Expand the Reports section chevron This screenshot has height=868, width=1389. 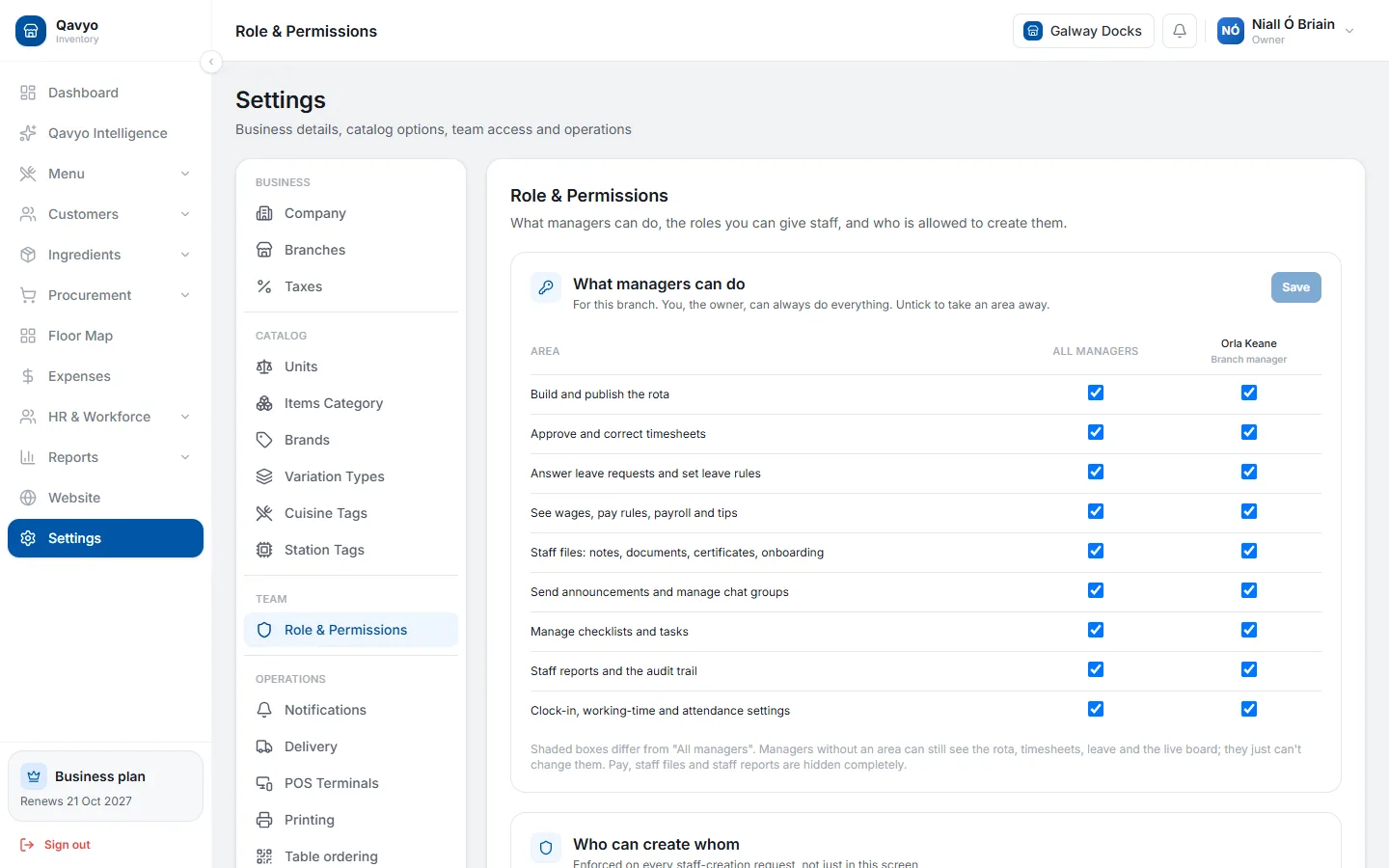[185, 457]
